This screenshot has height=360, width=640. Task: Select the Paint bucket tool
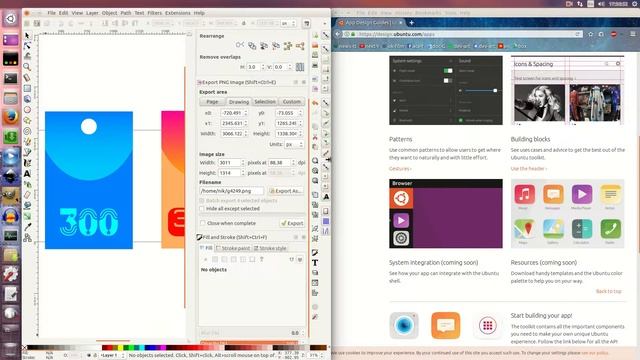pos(27,205)
